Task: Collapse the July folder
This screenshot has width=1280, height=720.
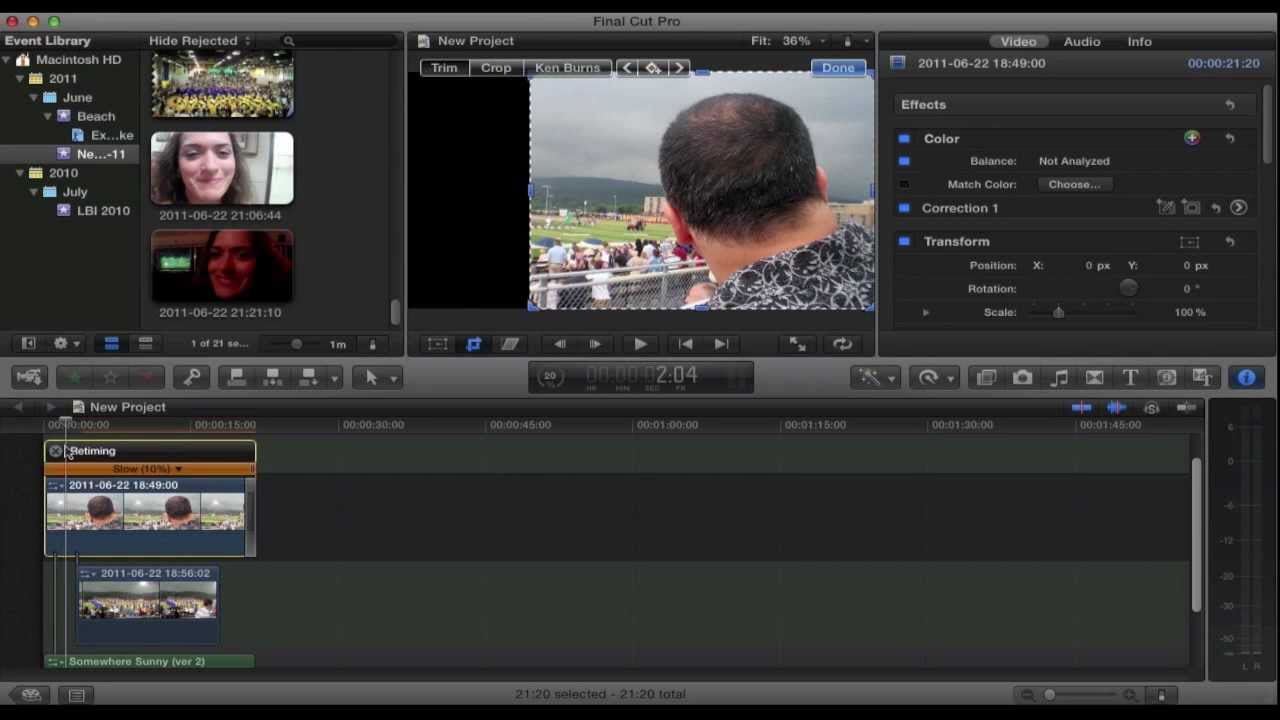Action: [34, 192]
